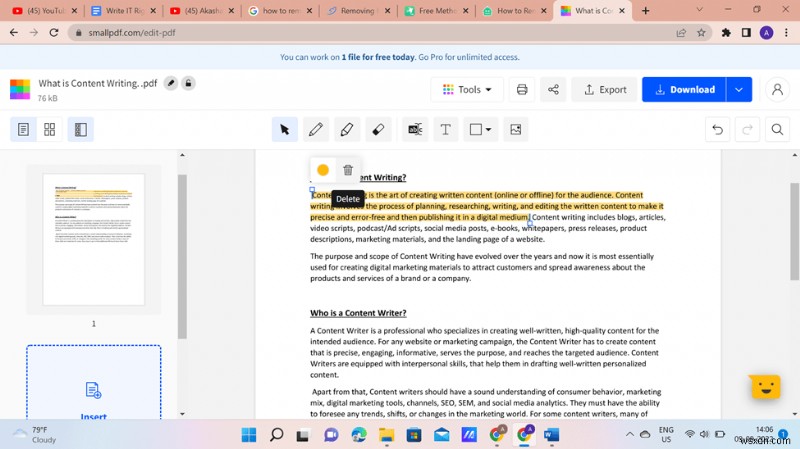Open the Tools dropdown

tap(467, 90)
